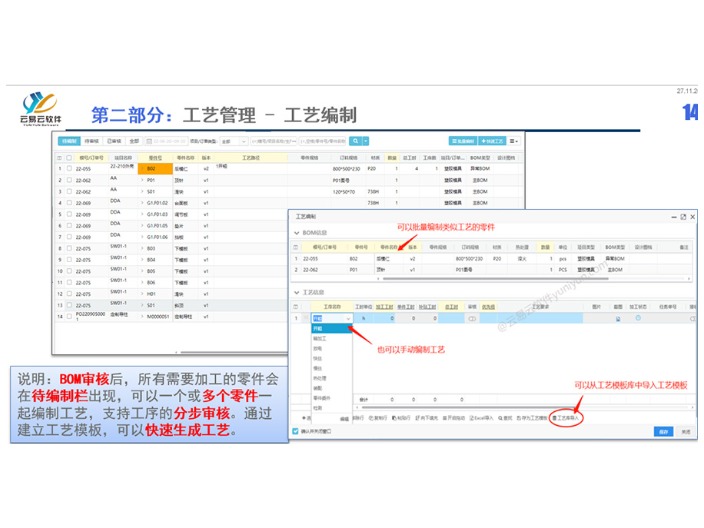Image resolution: width=704 pixels, height=528 pixels.
Task: Click the 批量编制 button
Action: coord(462,141)
